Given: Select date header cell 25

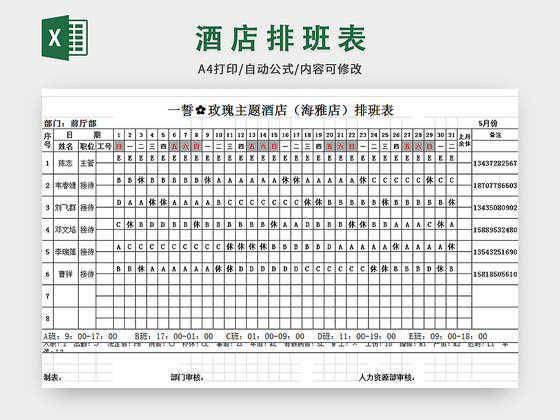Looking at the screenshot, I should tap(385, 135).
